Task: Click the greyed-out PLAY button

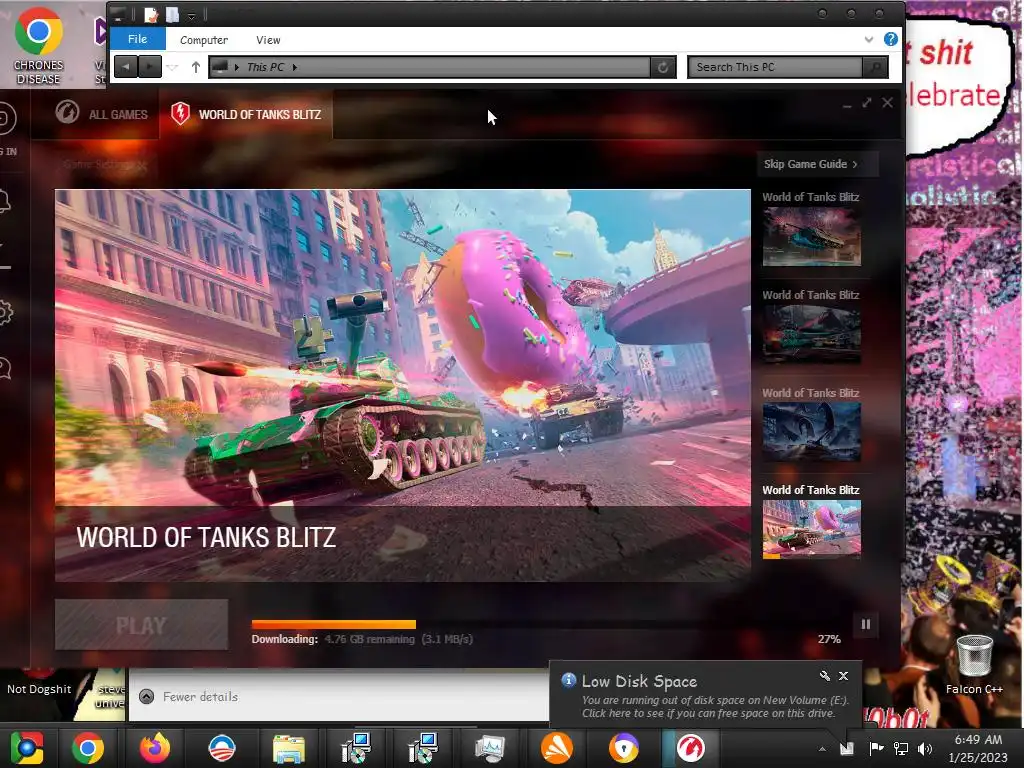Action: point(141,624)
